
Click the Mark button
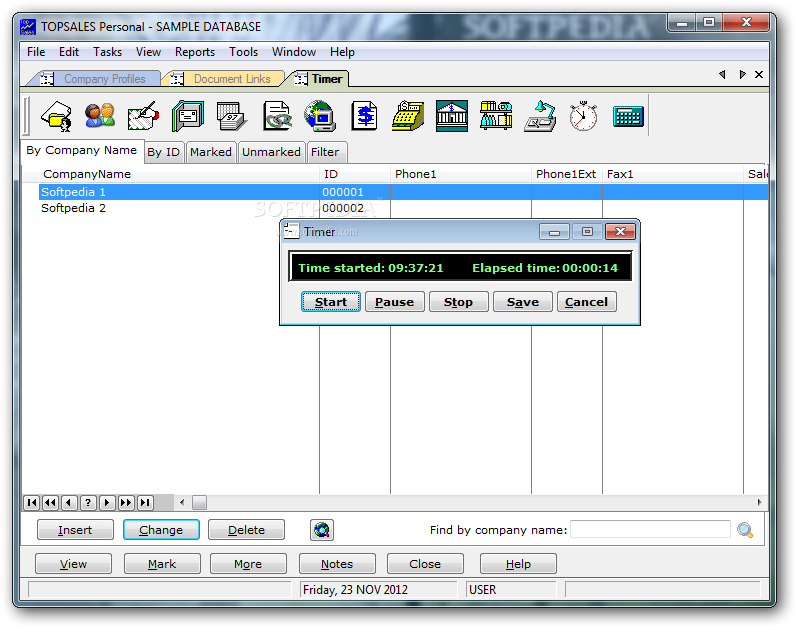(162, 564)
